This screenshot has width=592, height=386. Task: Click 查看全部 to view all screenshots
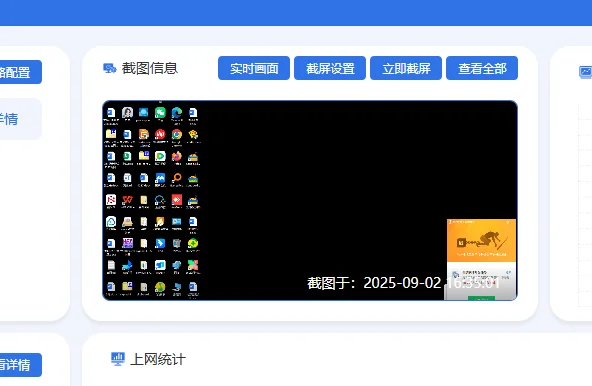click(482, 68)
